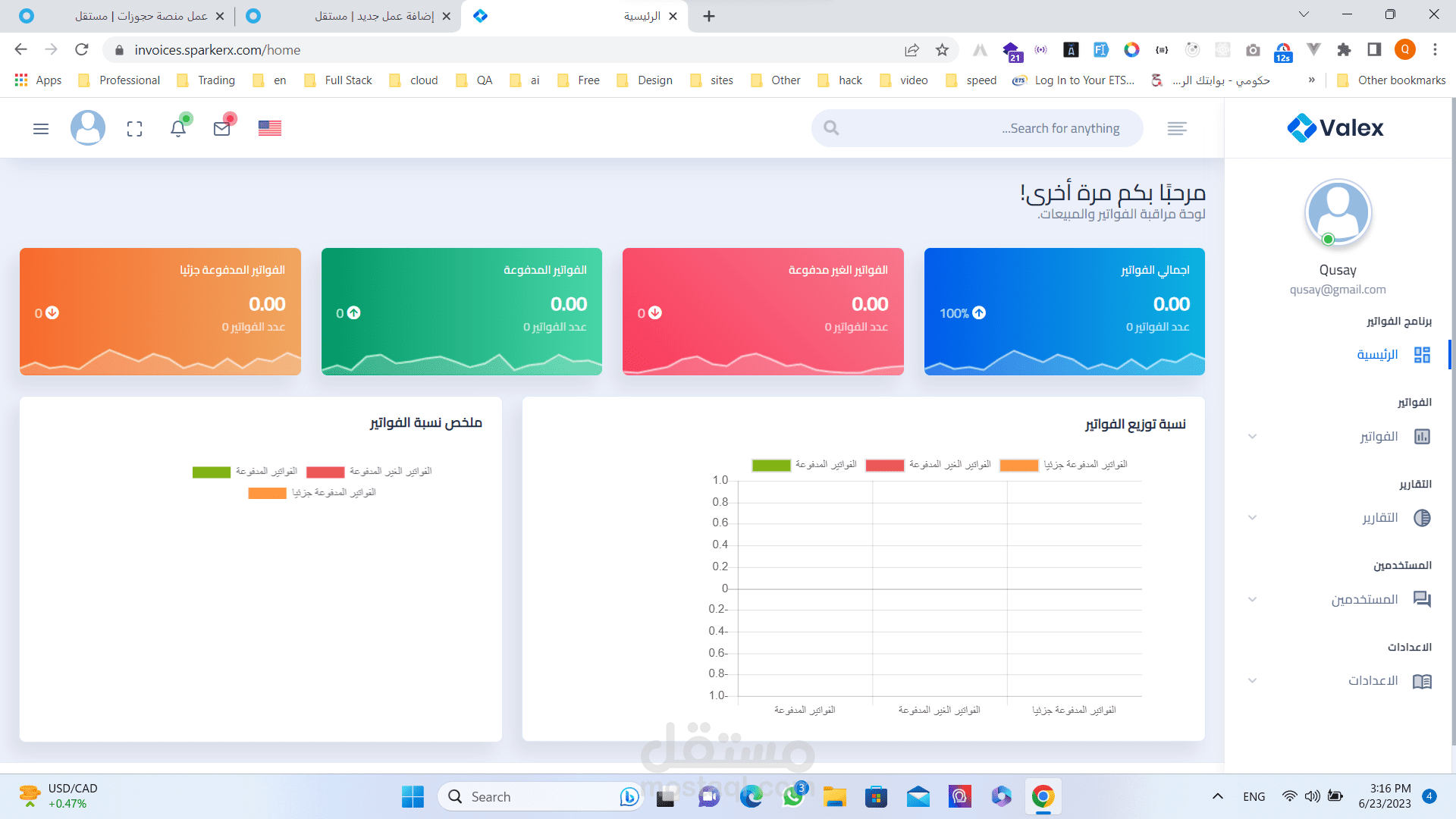Toggle red legend swatch in ملخص نسبة الفواتير
The width and height of the screenshot is (1456, 819).
coord(325,472)
